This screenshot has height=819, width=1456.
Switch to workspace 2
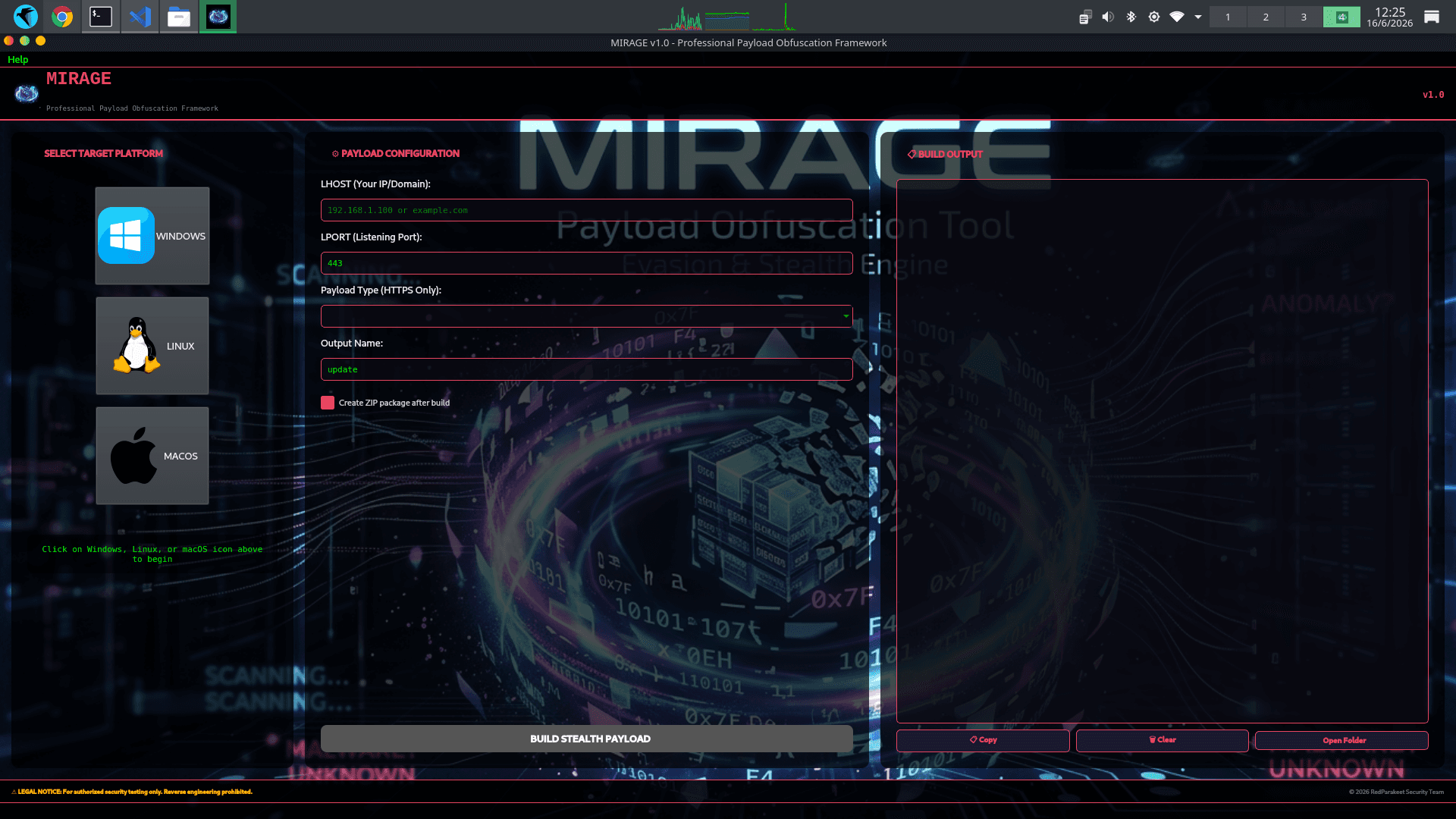tap(1266, 17)
